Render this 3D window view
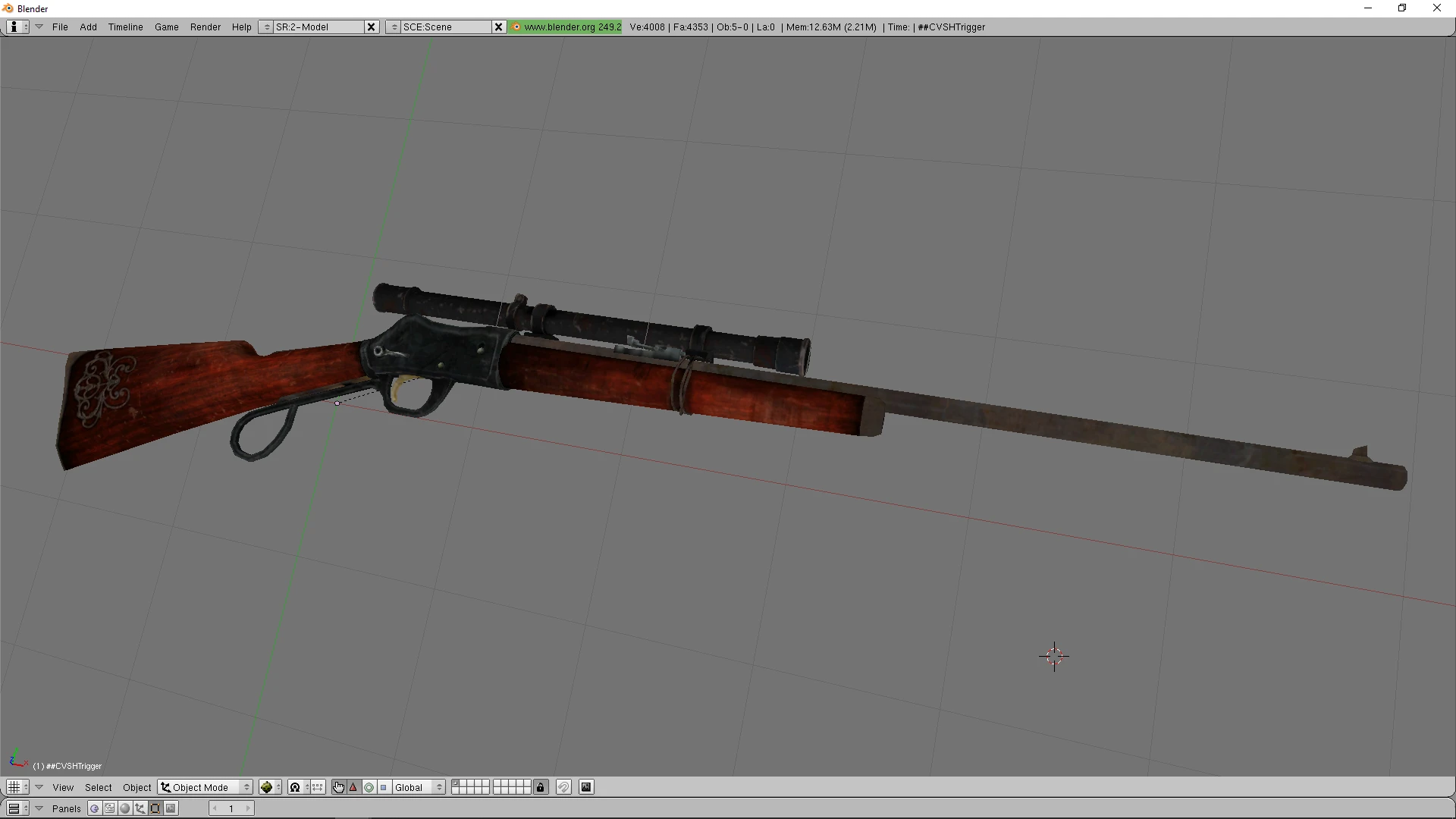The height and width of the screenshot is (819, 1456). [x=586, y=787]
